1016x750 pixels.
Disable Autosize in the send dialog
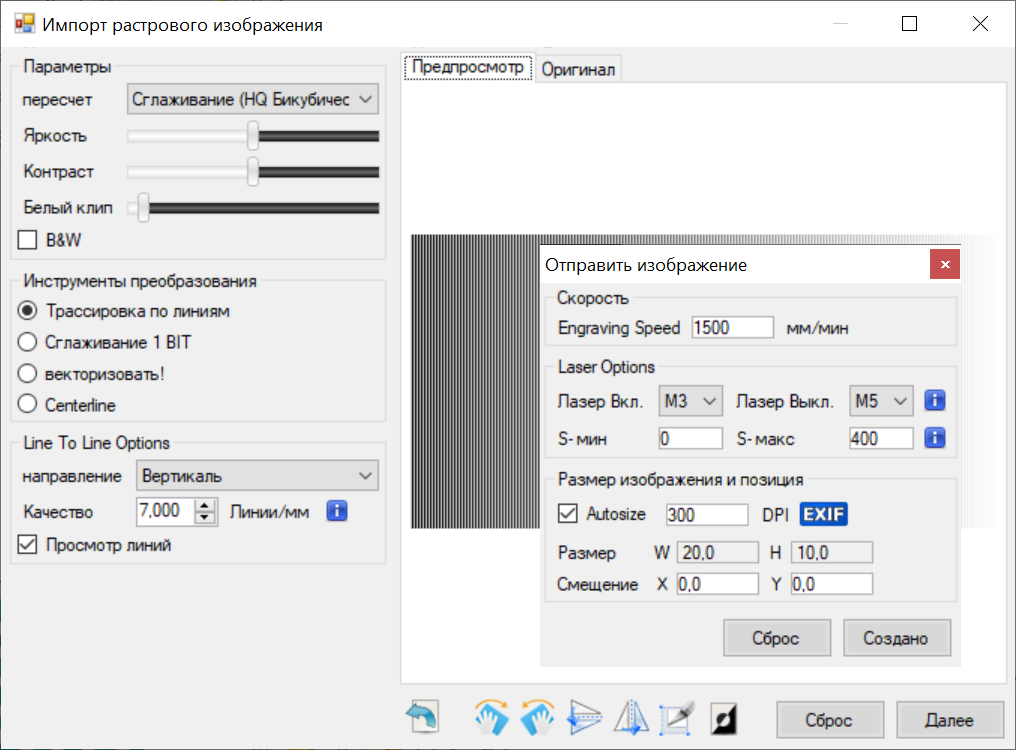pyautogui.click(x=567, y=513)
